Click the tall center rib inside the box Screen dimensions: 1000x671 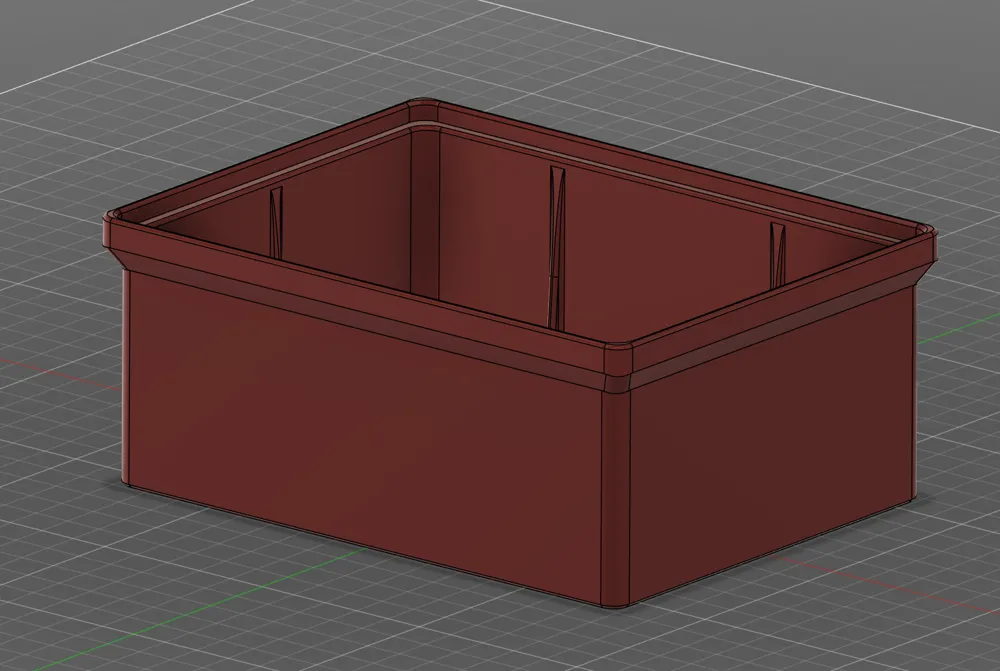click(557, 247)
